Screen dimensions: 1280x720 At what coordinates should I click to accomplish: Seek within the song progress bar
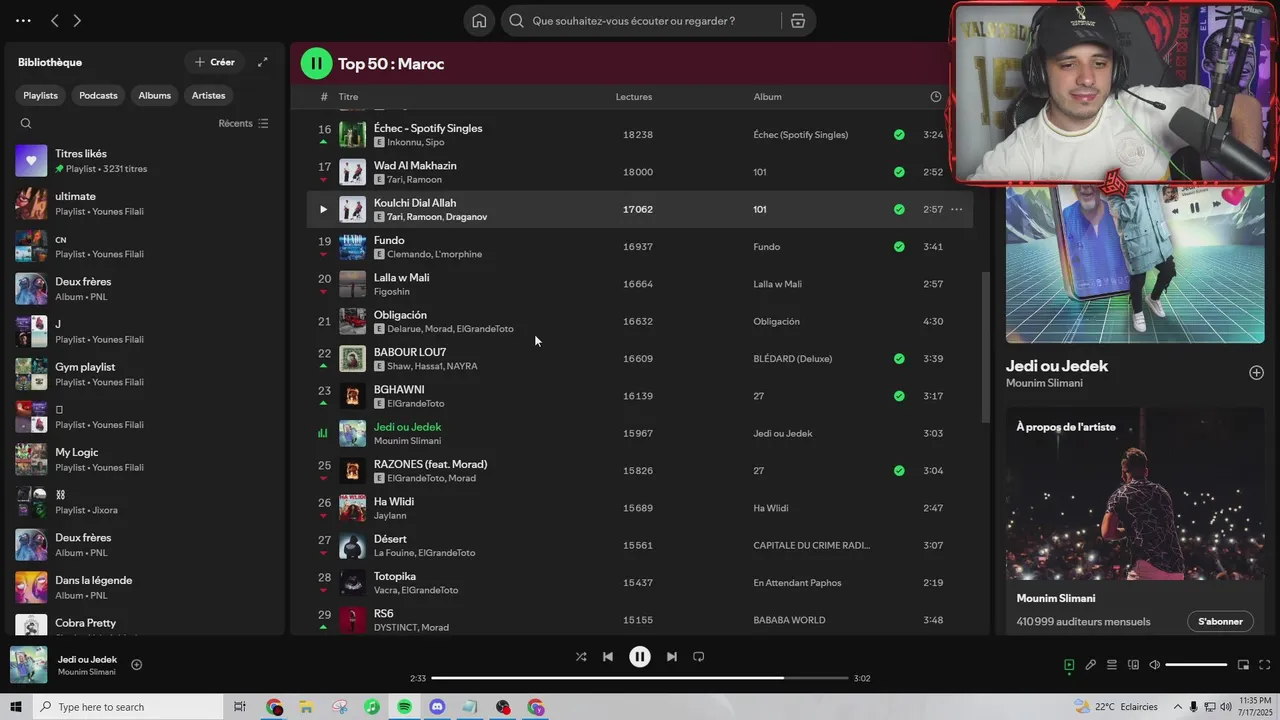coord(639,678)
